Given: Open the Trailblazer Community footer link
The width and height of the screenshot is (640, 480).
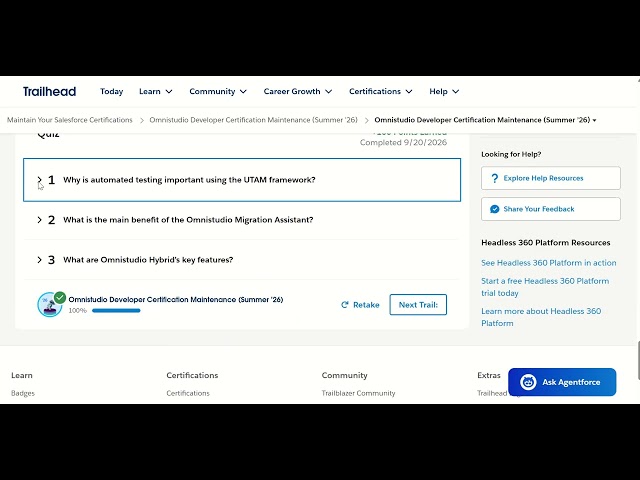Looking at the screenshot, I should [x=358, y=393].
